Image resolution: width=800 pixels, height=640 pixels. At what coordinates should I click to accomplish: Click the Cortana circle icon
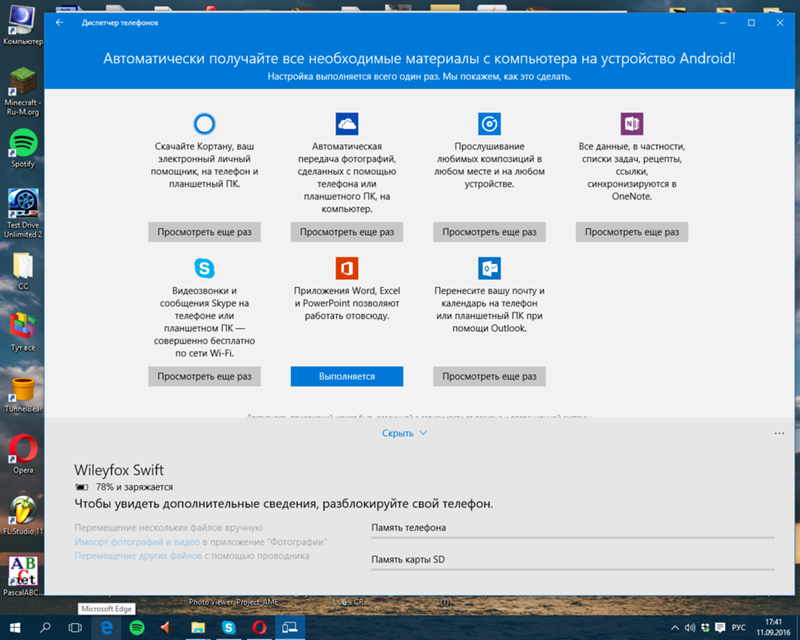coord(204,124)
